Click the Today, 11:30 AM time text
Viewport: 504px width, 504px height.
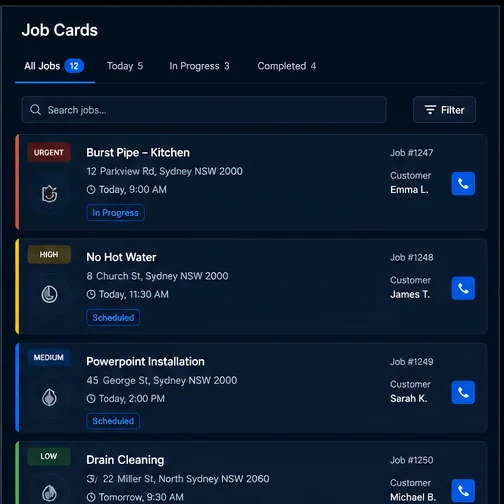click(x=134, y=294)
